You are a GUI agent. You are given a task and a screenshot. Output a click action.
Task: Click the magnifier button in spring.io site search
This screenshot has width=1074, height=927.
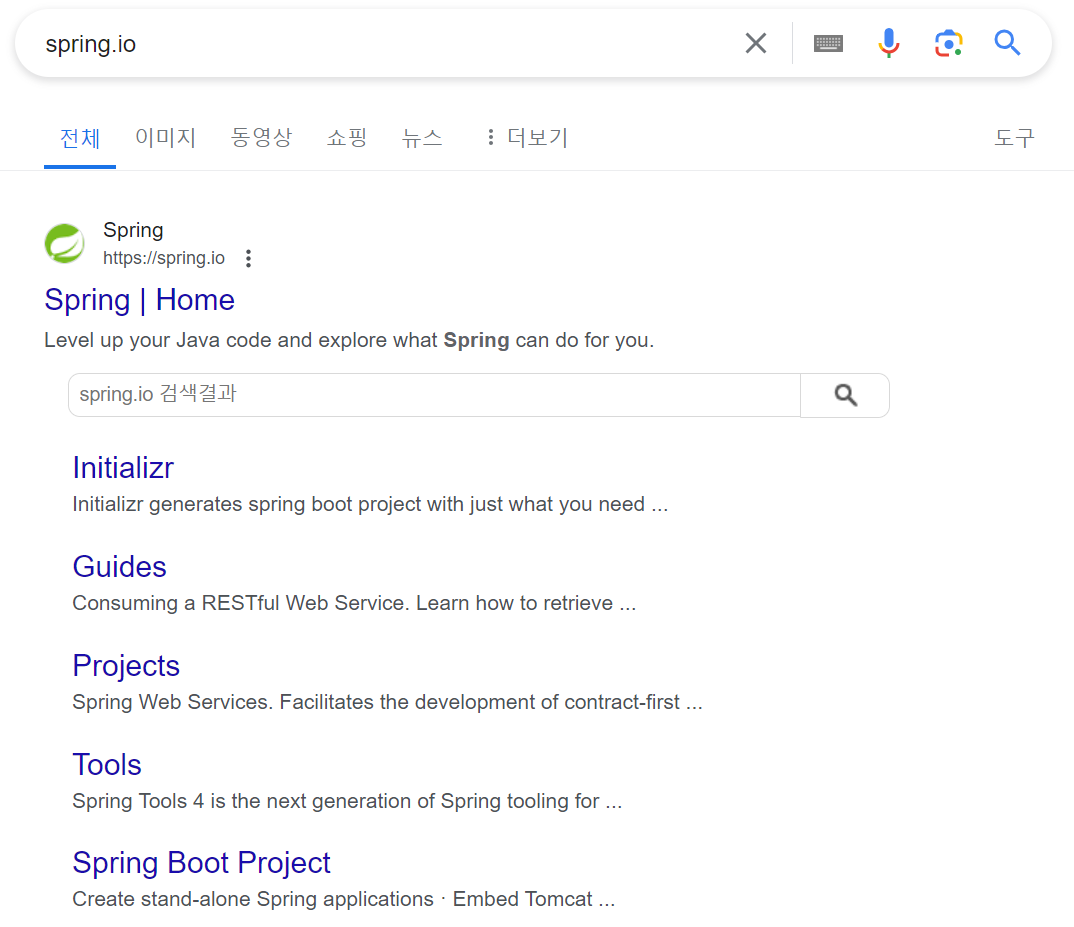pyautogui.click(x=845, y=395)
